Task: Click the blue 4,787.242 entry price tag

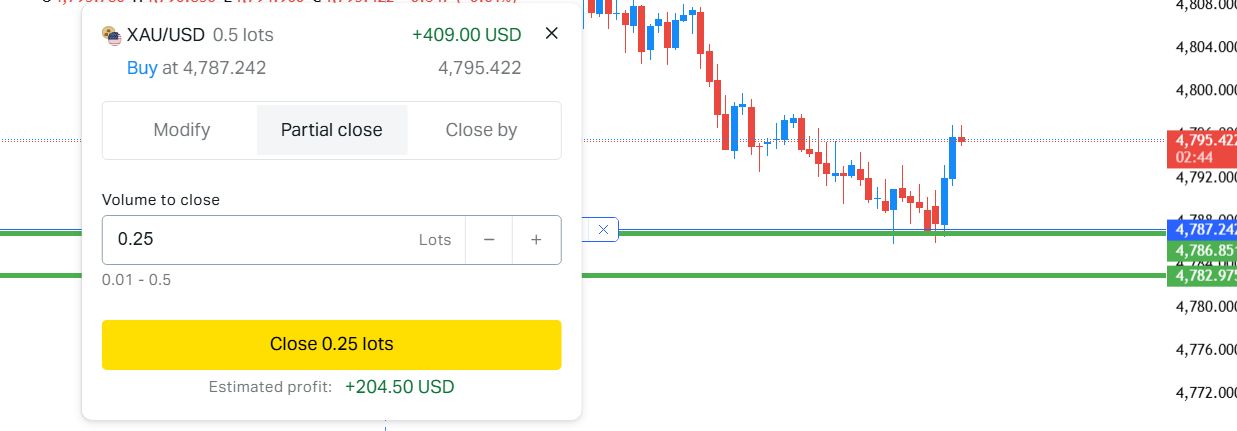Action: (x=1201, y=229)
